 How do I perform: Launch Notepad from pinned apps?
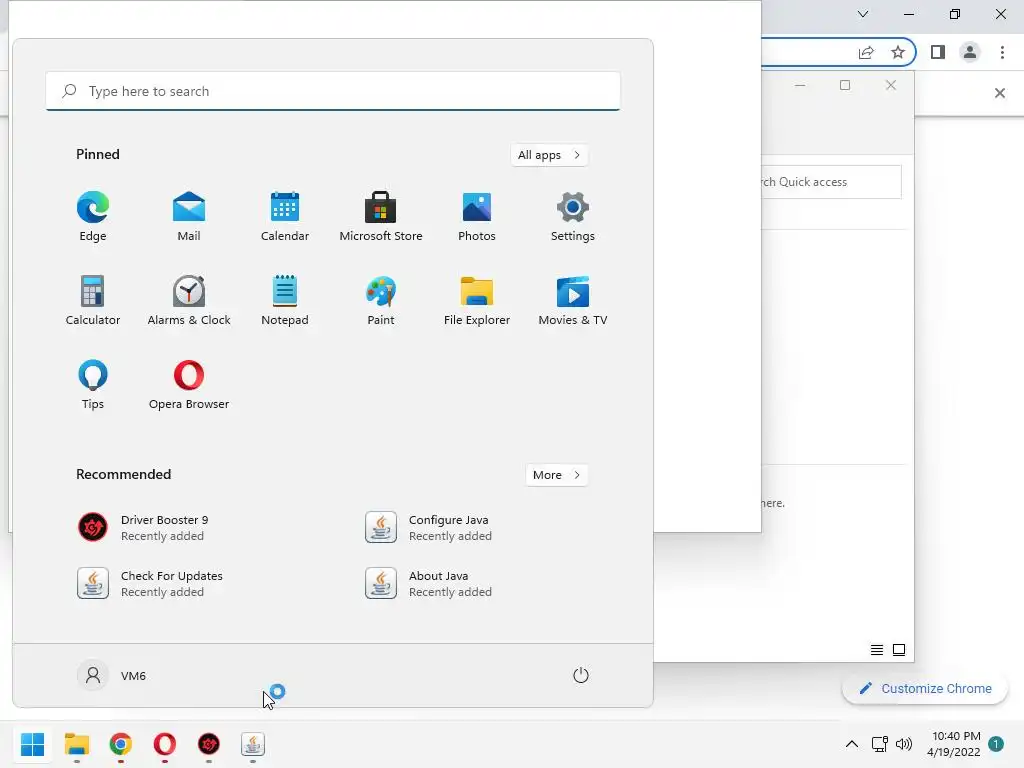pyautogui.click(x=285, y=300)
